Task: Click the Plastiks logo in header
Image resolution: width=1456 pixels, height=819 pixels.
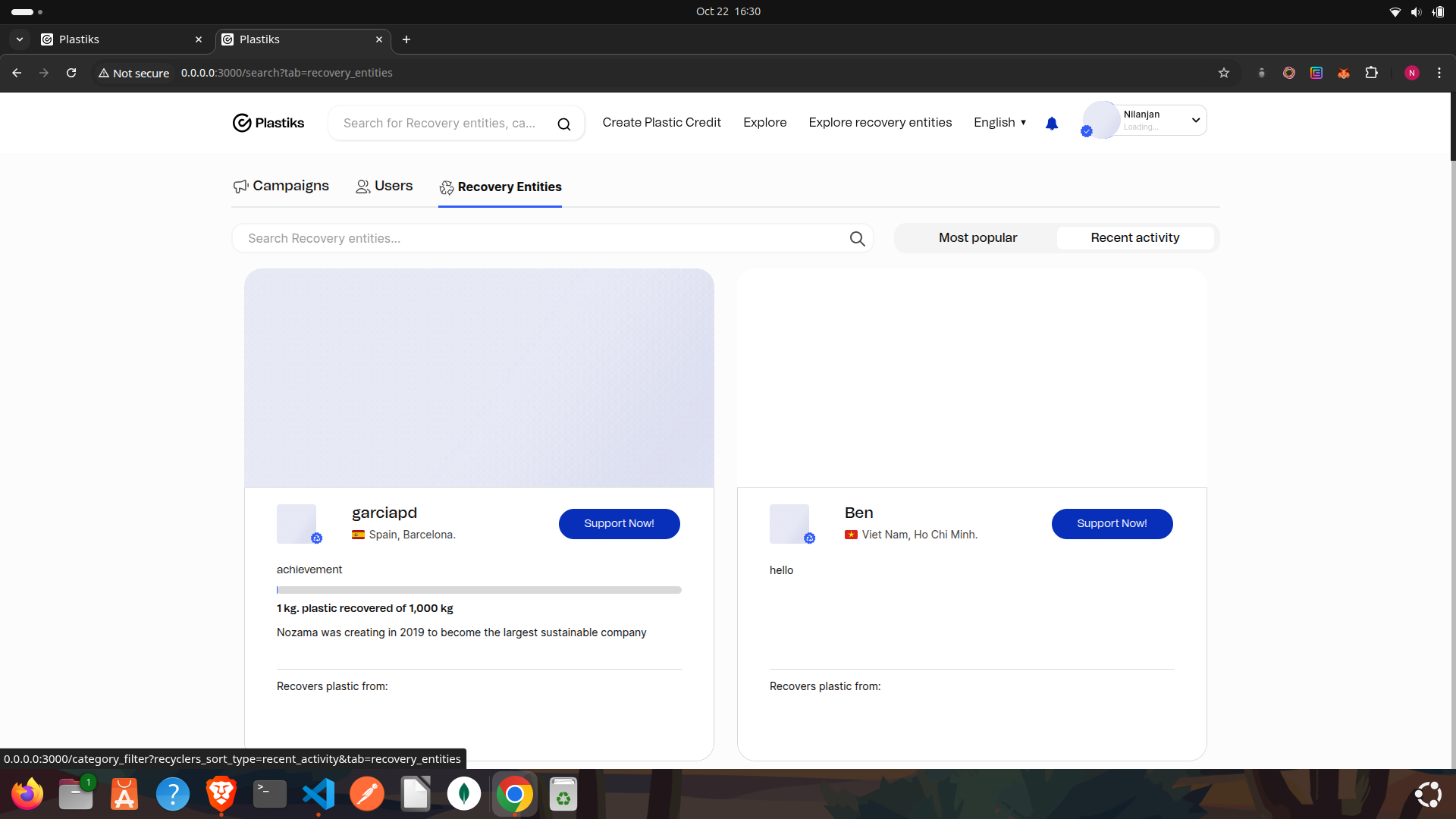Action: 268,123
